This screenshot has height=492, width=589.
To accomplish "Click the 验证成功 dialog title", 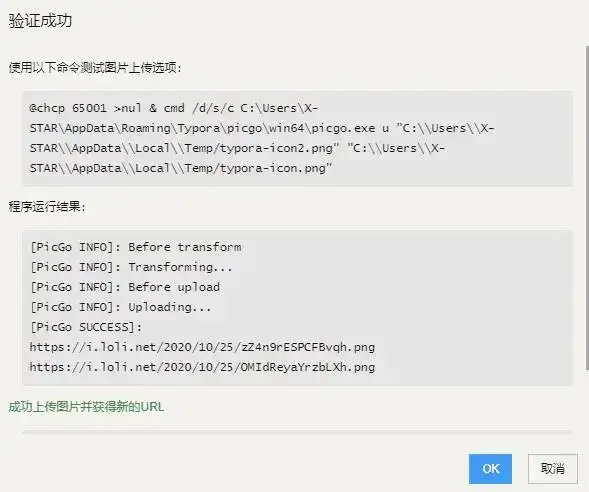I will pyautogui.click(x=40, y=20).
